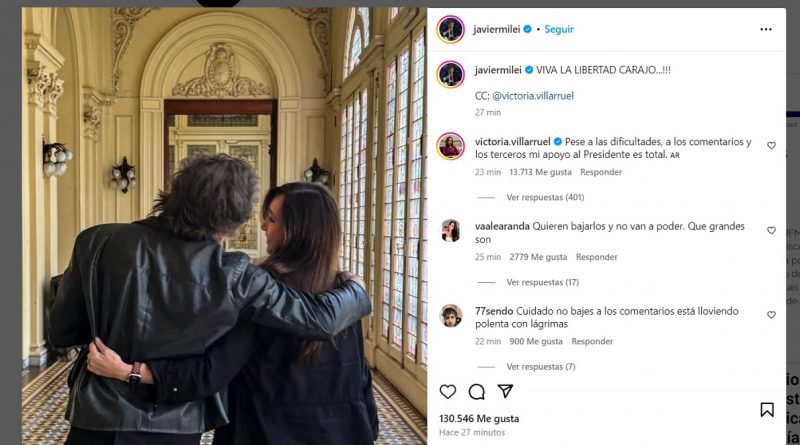The height and width of the screenshot is (445, 800).
Task: Open victoria.villarruel commenter avatar
Action: coord(451,146)
